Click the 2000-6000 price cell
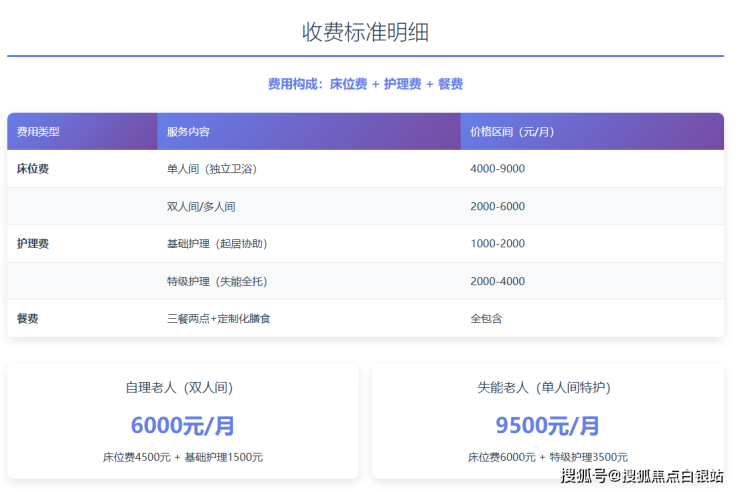Image resolution: width=740 pixels, height=492 pixels. pyautogui.click(x=497, y=207)
